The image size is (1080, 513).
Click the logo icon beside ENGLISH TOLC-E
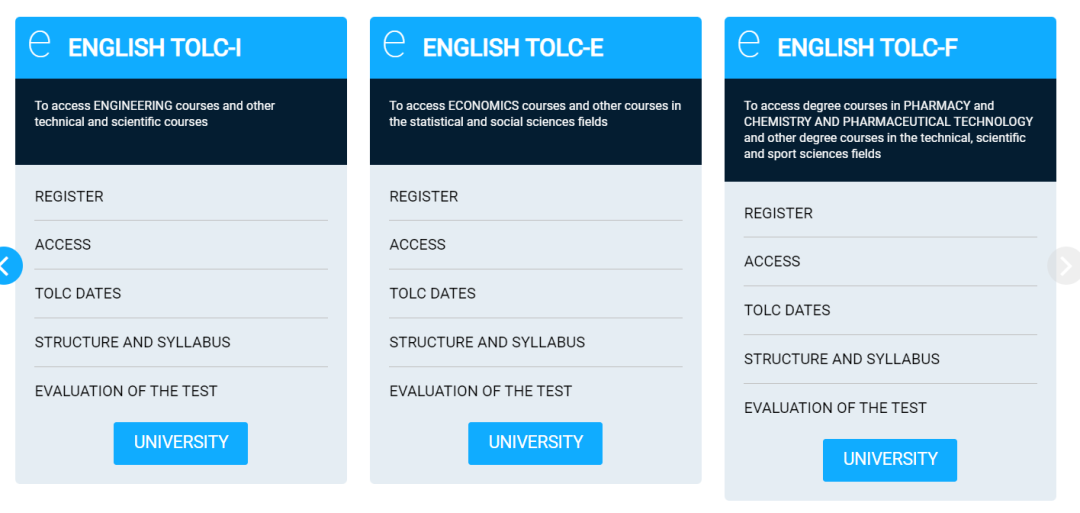[x=394, y=45]
